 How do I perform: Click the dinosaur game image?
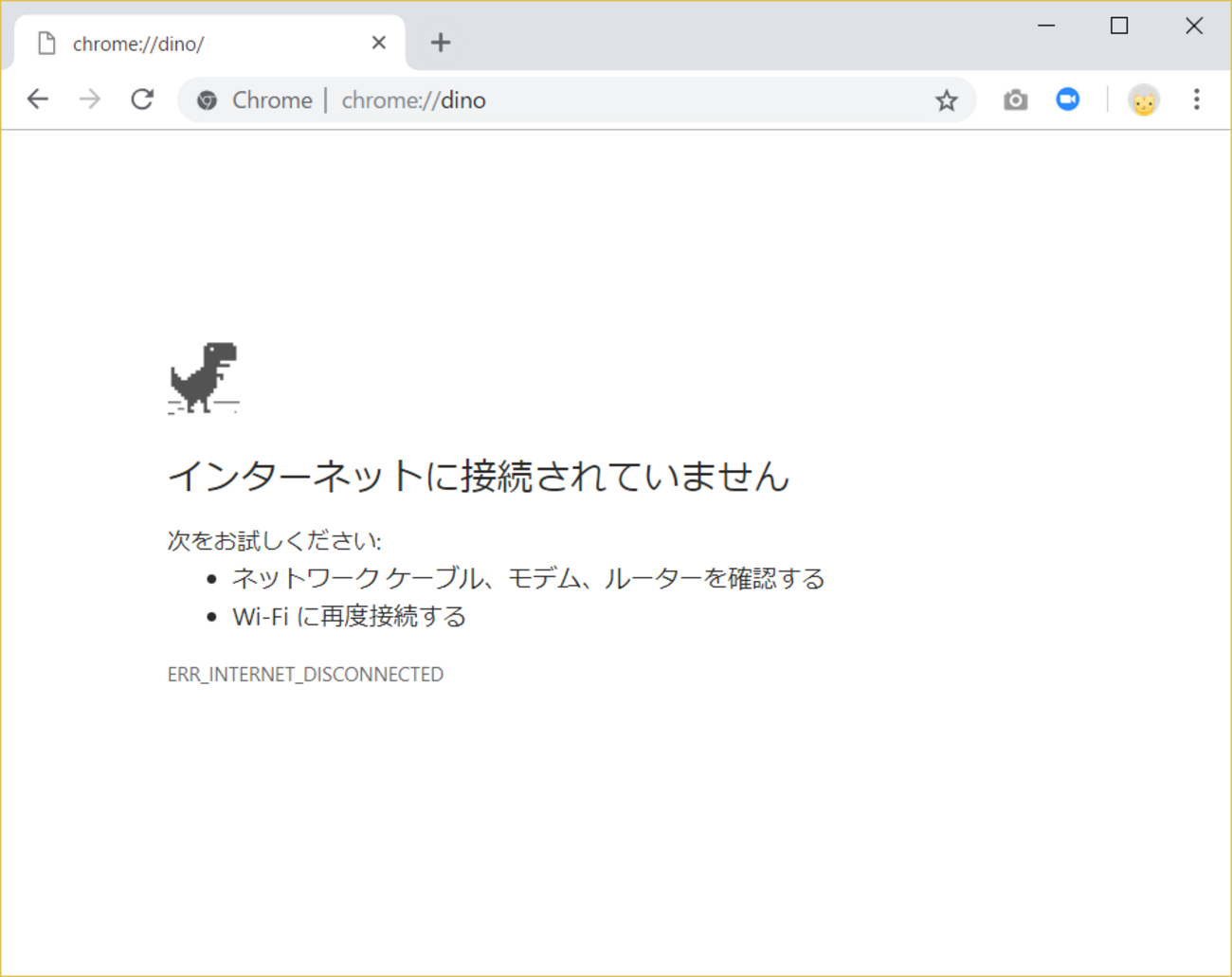204,378
